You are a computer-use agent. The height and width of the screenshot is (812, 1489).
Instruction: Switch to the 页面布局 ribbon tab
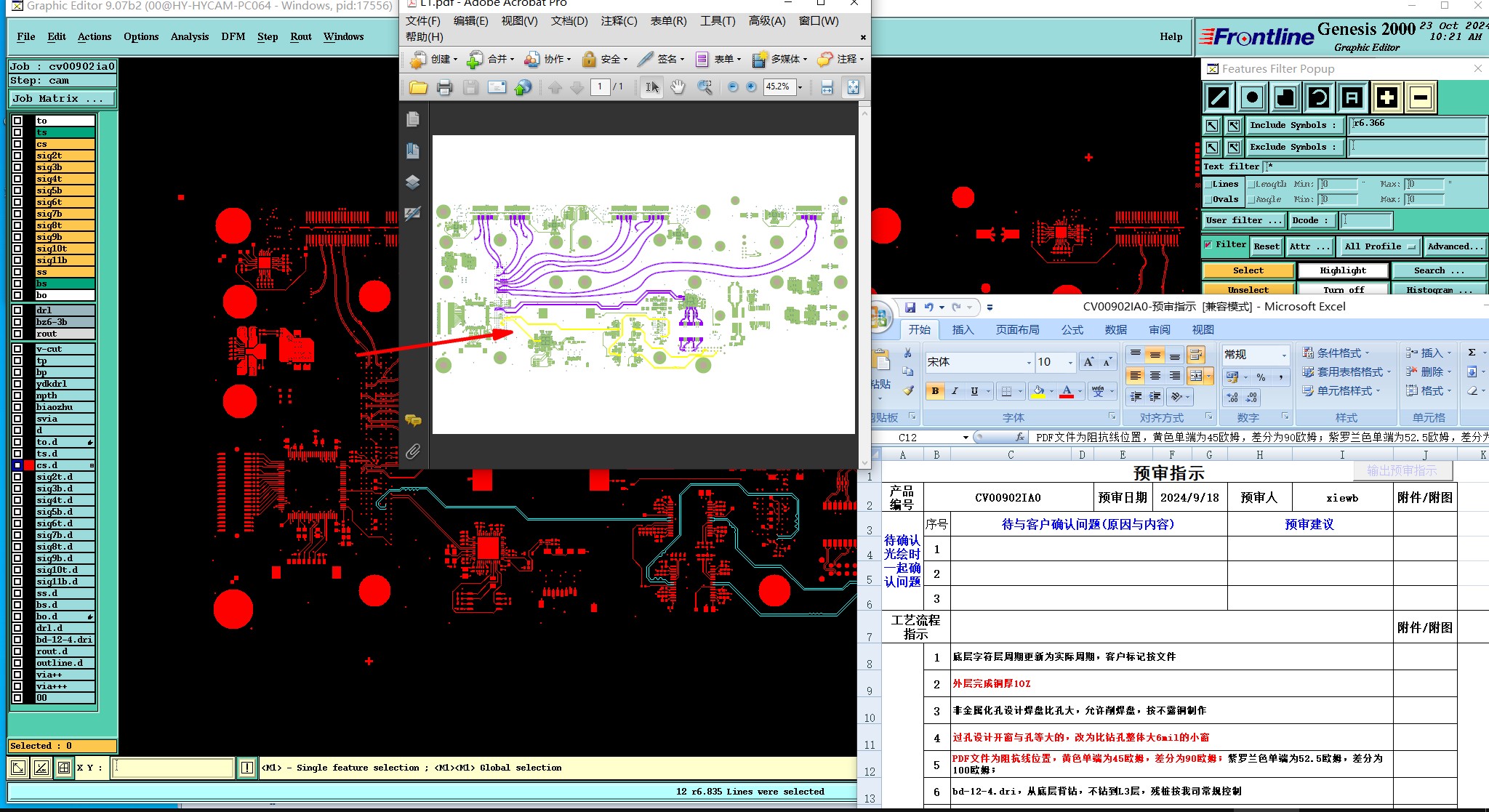pyautogui.click(x=1017, y=330)
